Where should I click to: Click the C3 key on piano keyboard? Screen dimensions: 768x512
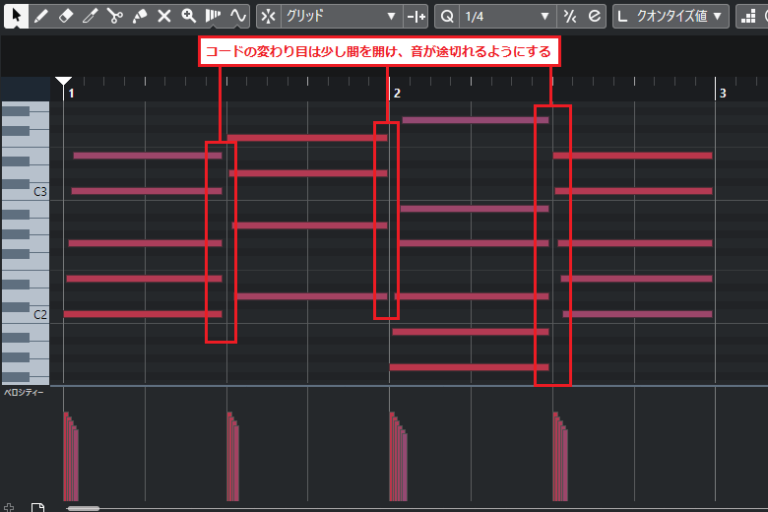click(24, 191)
